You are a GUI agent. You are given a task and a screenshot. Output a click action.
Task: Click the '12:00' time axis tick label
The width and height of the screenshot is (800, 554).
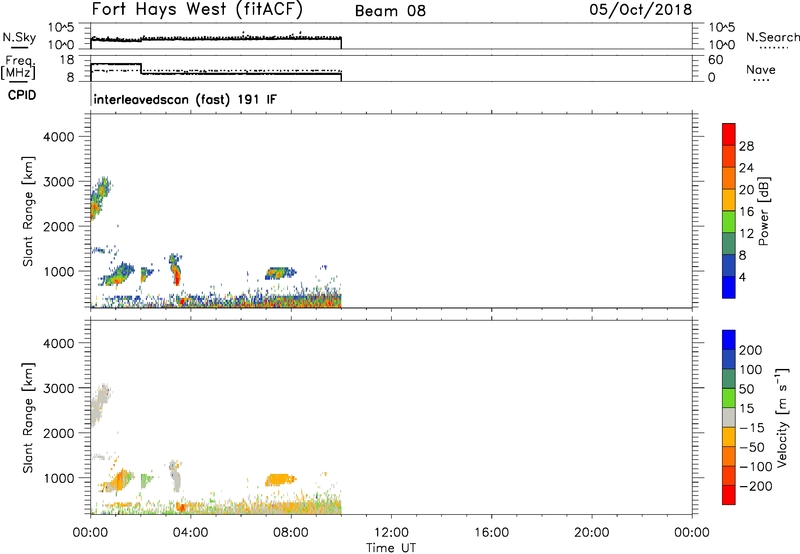pos(391,533)
